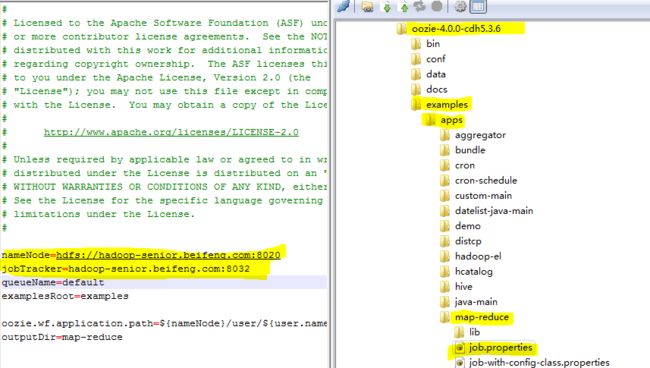
Task: Click the nameNode key text
Action: [26, 255]
